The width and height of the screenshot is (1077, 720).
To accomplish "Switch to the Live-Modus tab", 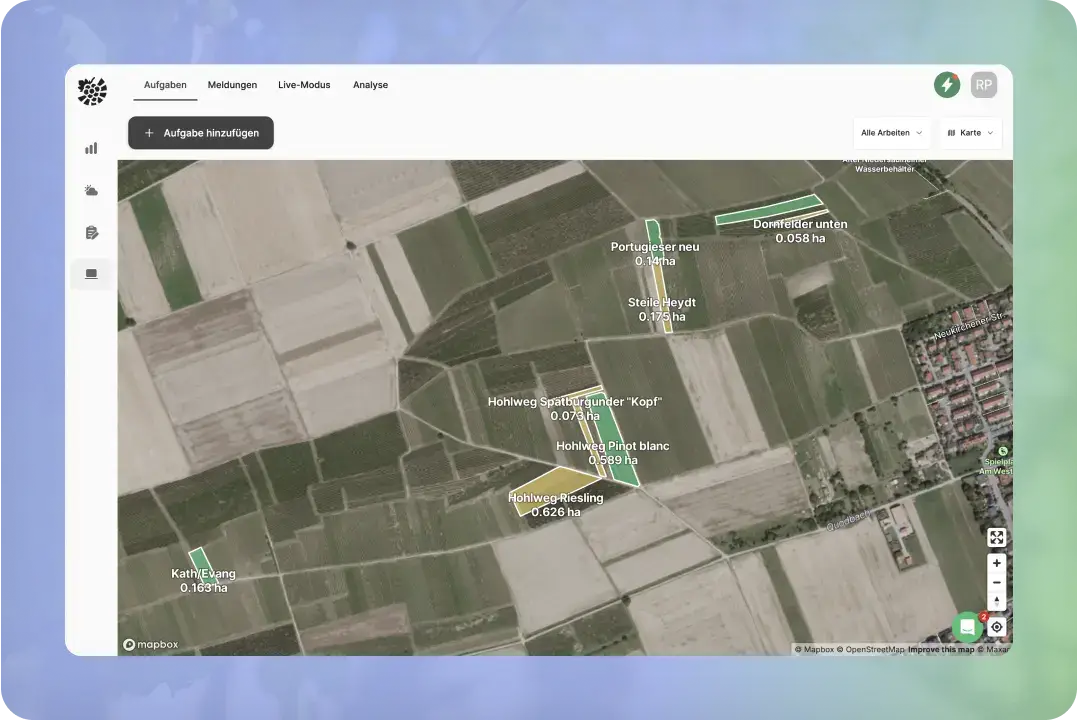I will tap(304, 85).
